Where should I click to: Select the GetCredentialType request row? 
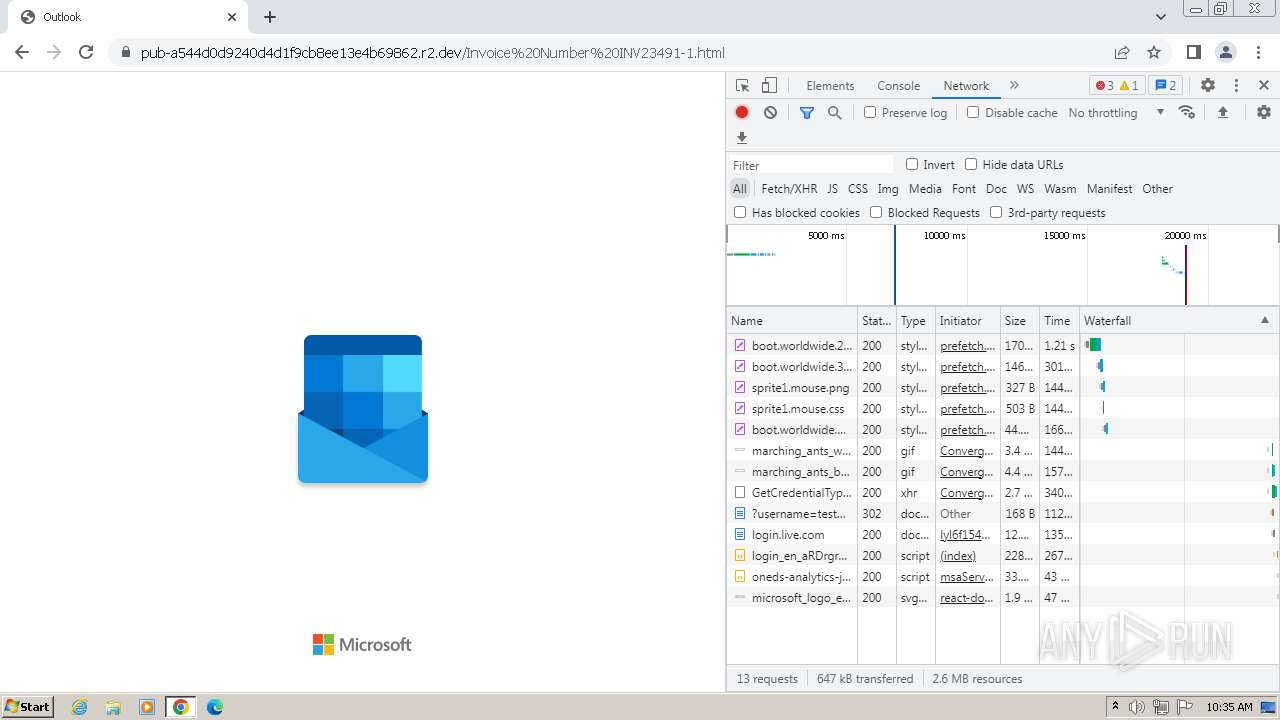[x=903, y=493]
